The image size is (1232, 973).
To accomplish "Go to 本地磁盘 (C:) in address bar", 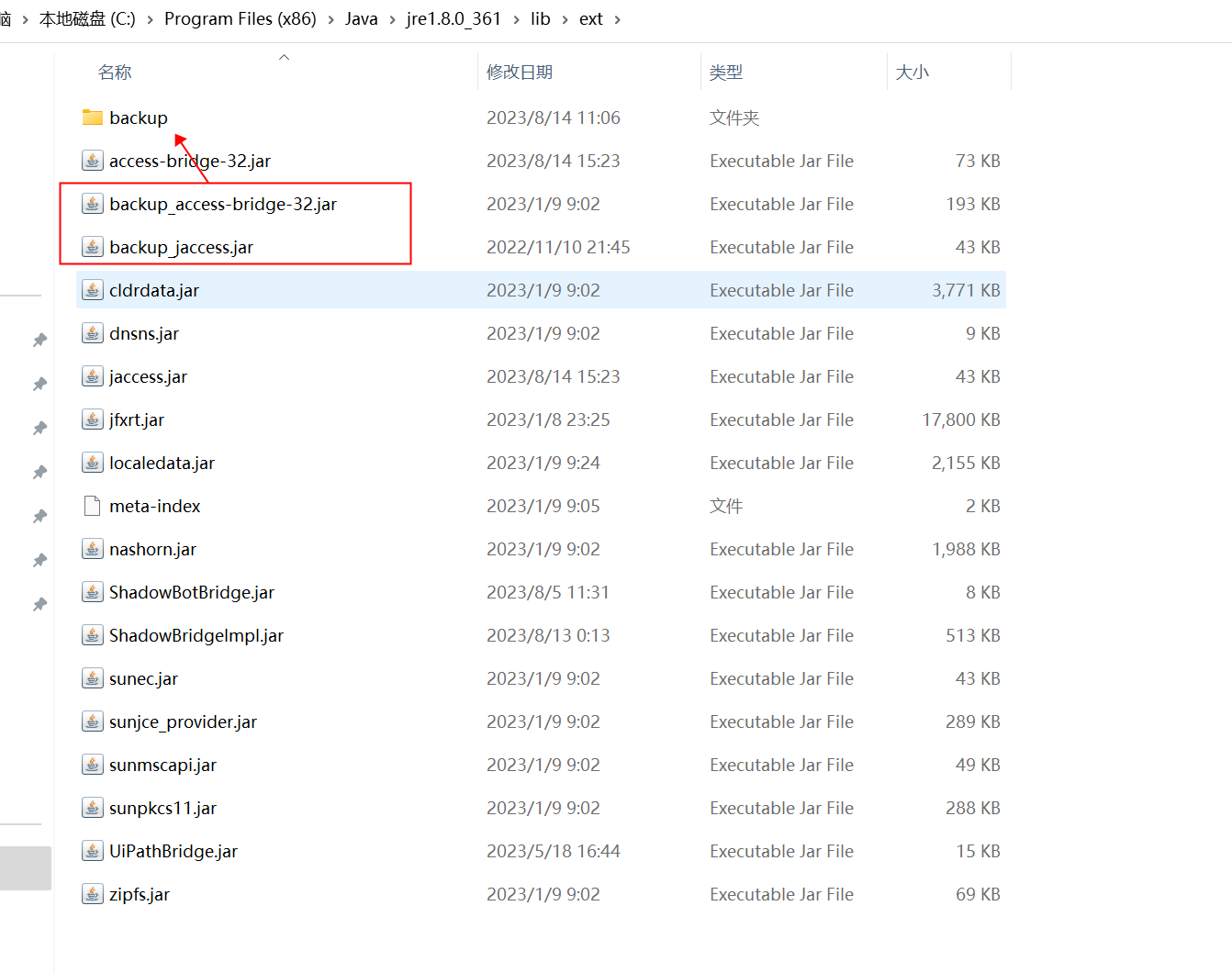I will click(x=87, y=19).
